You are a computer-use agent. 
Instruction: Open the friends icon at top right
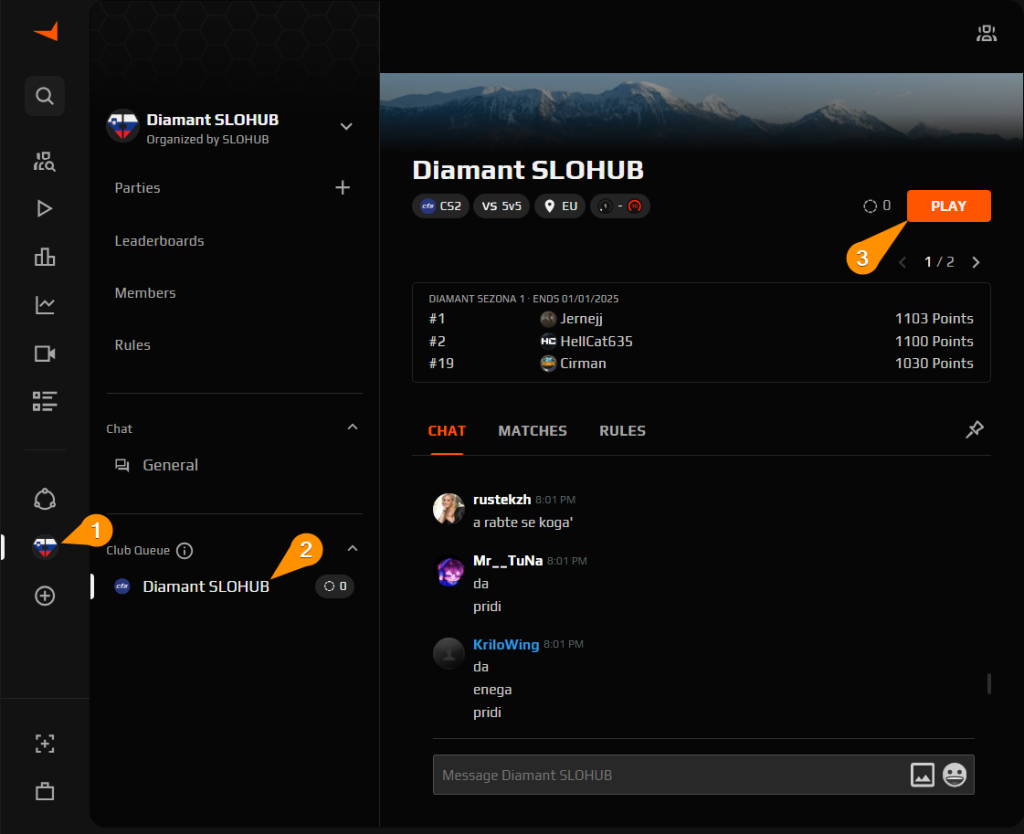986,33
